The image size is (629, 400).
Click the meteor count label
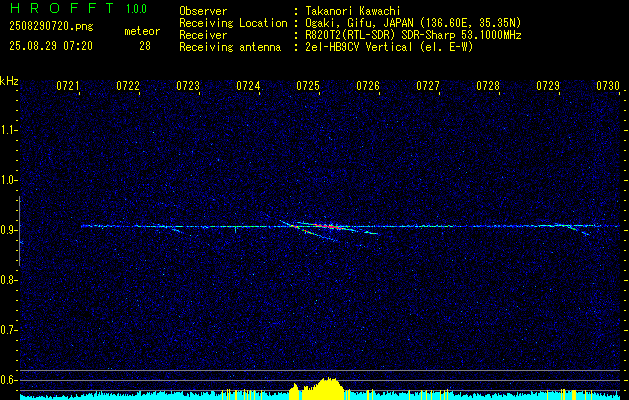click(142, 31)
